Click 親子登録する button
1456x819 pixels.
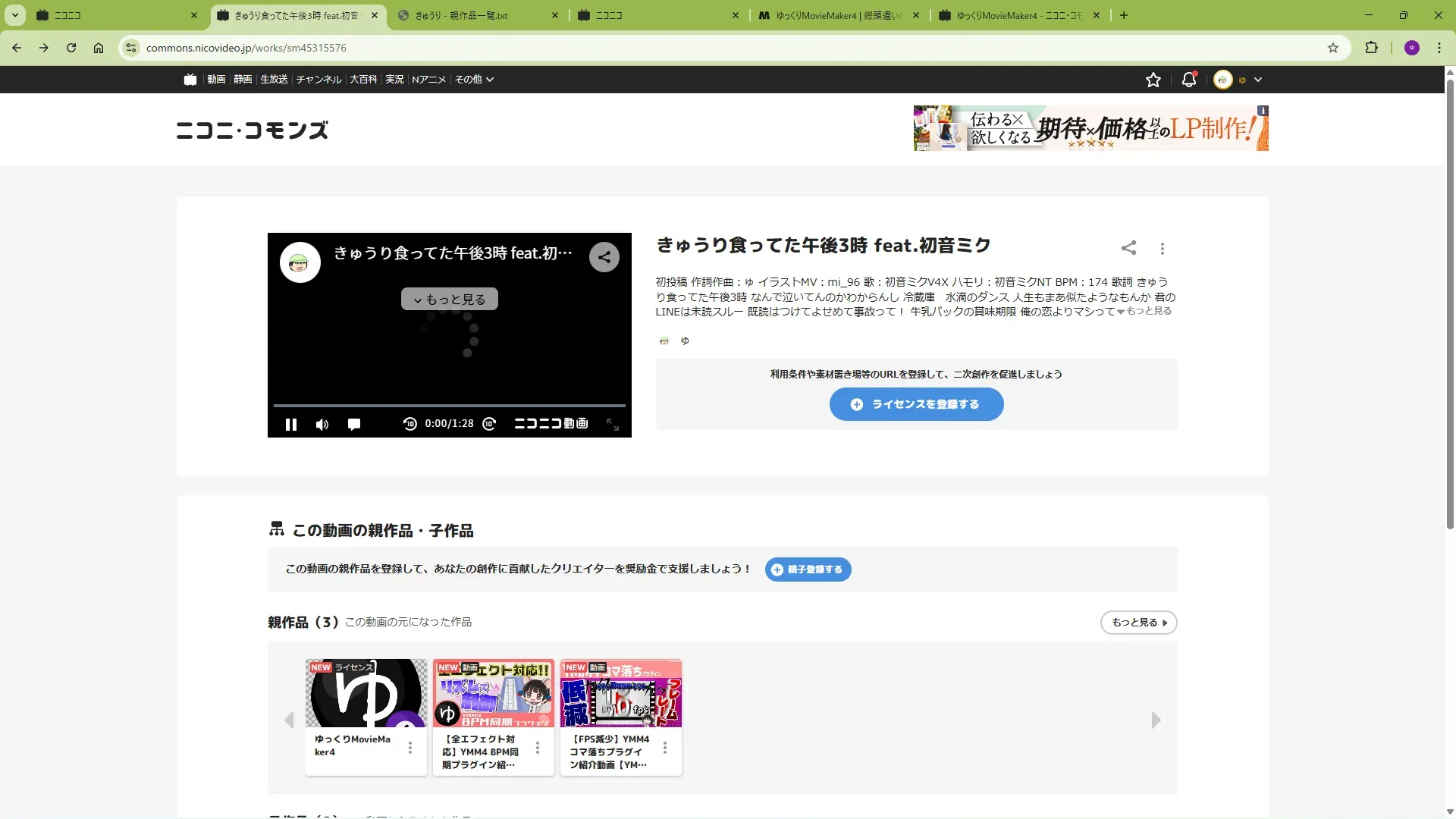coord(808,570)
